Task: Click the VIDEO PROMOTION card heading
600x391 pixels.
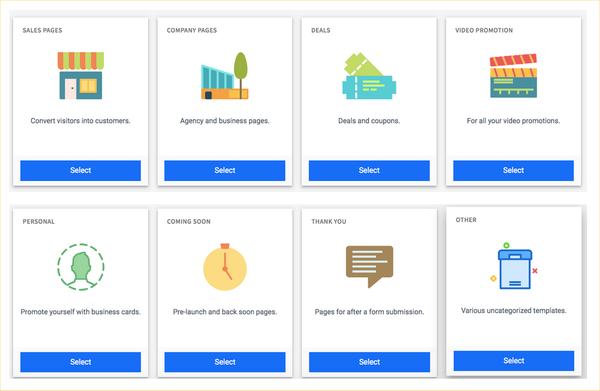Action: [x=484, y=30]
